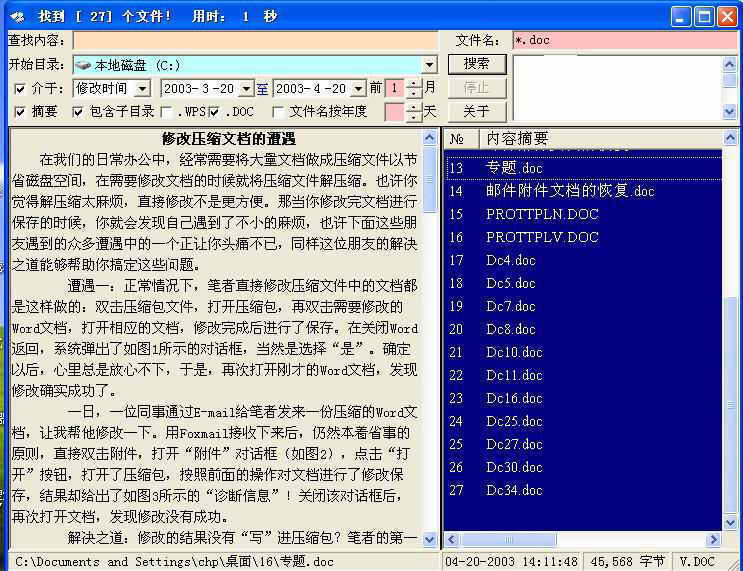This screenshot has height=571, width=743.
Task: Click the 搜索 search button
Action: pos(477,63)
